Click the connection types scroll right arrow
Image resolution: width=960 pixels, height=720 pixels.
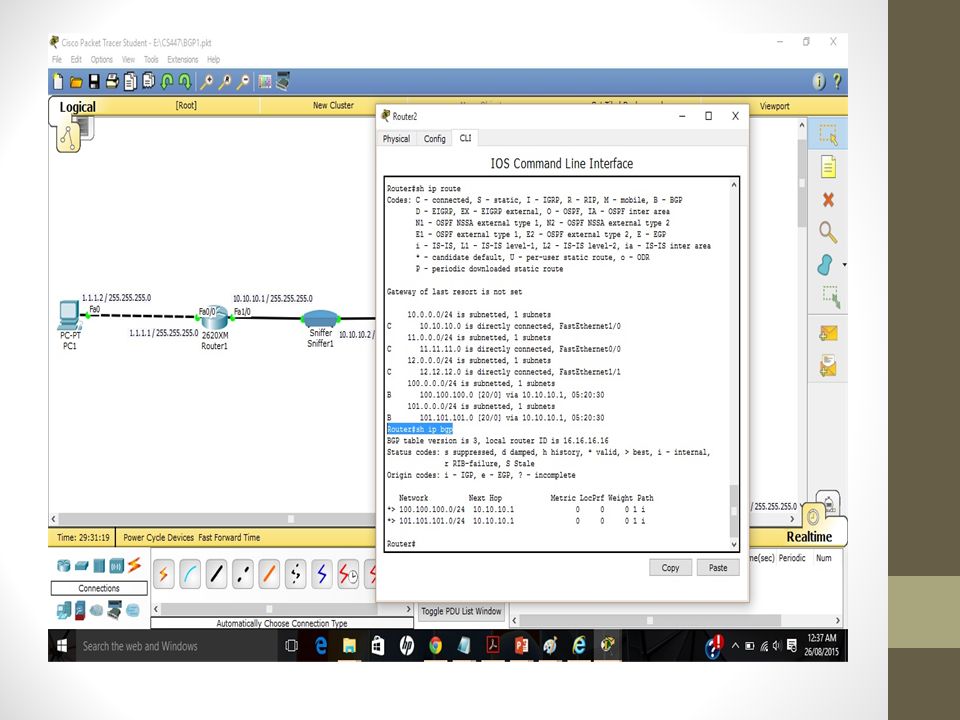pos(408,609)
